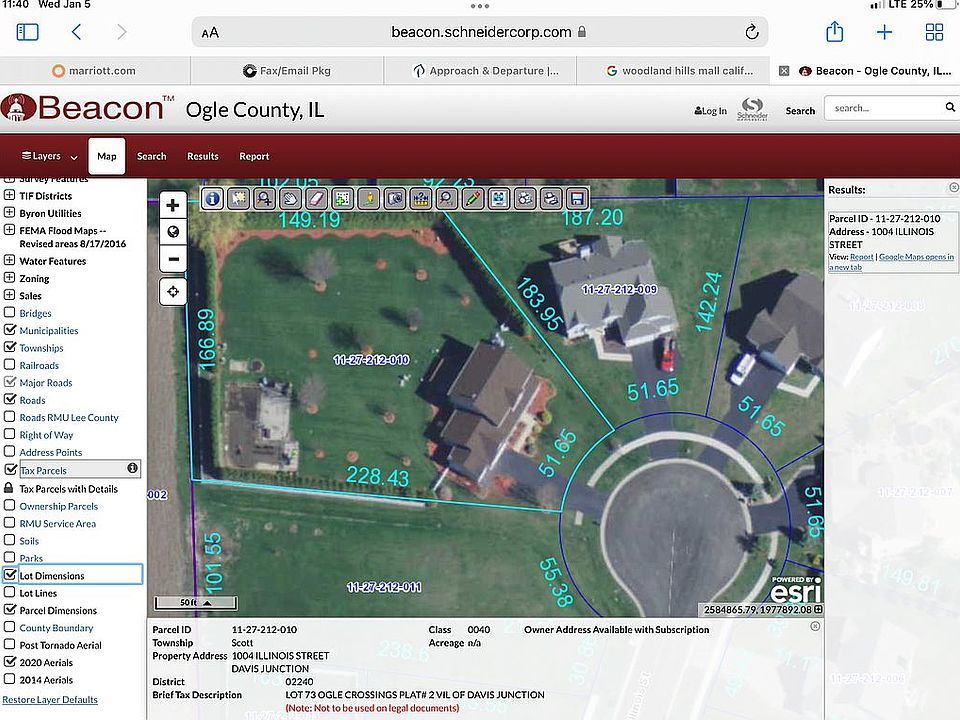Activate the yellow street view pegman tool
This screenshot has height=720, width=960.
(x=369, y=198)
